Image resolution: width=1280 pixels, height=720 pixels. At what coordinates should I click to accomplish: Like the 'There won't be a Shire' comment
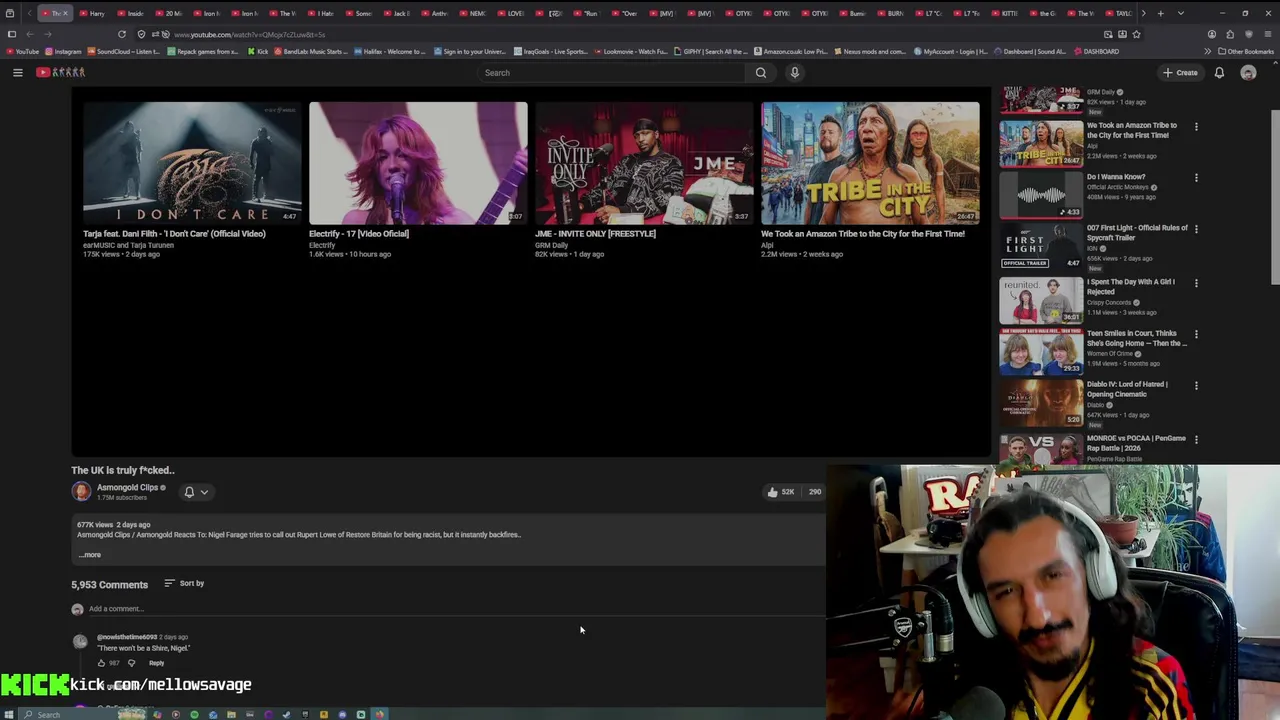(101, 663)
